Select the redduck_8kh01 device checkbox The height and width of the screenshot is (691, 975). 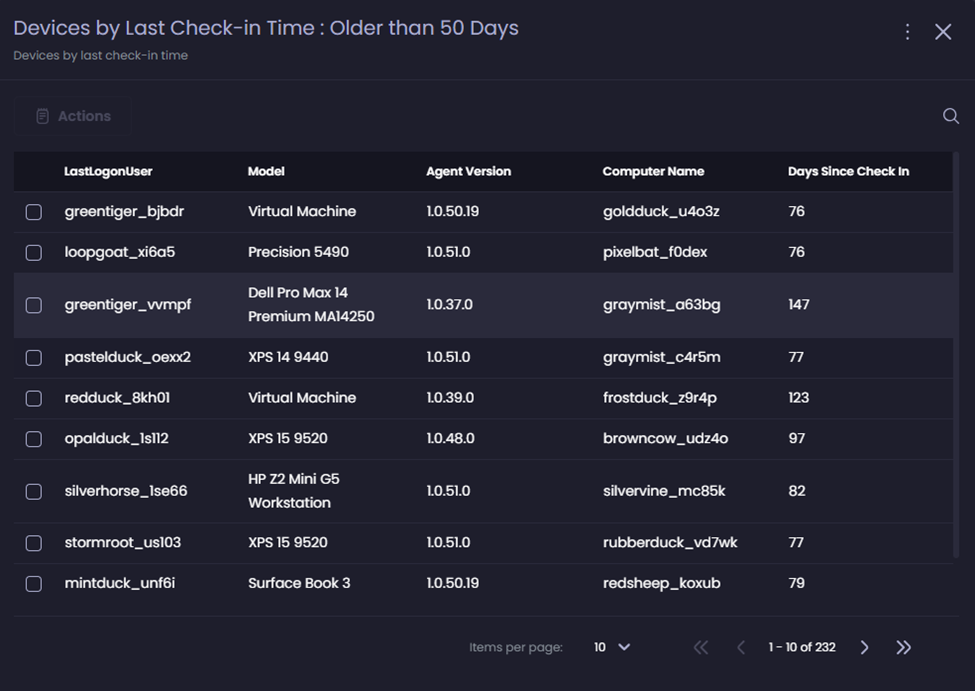point(33,397)
